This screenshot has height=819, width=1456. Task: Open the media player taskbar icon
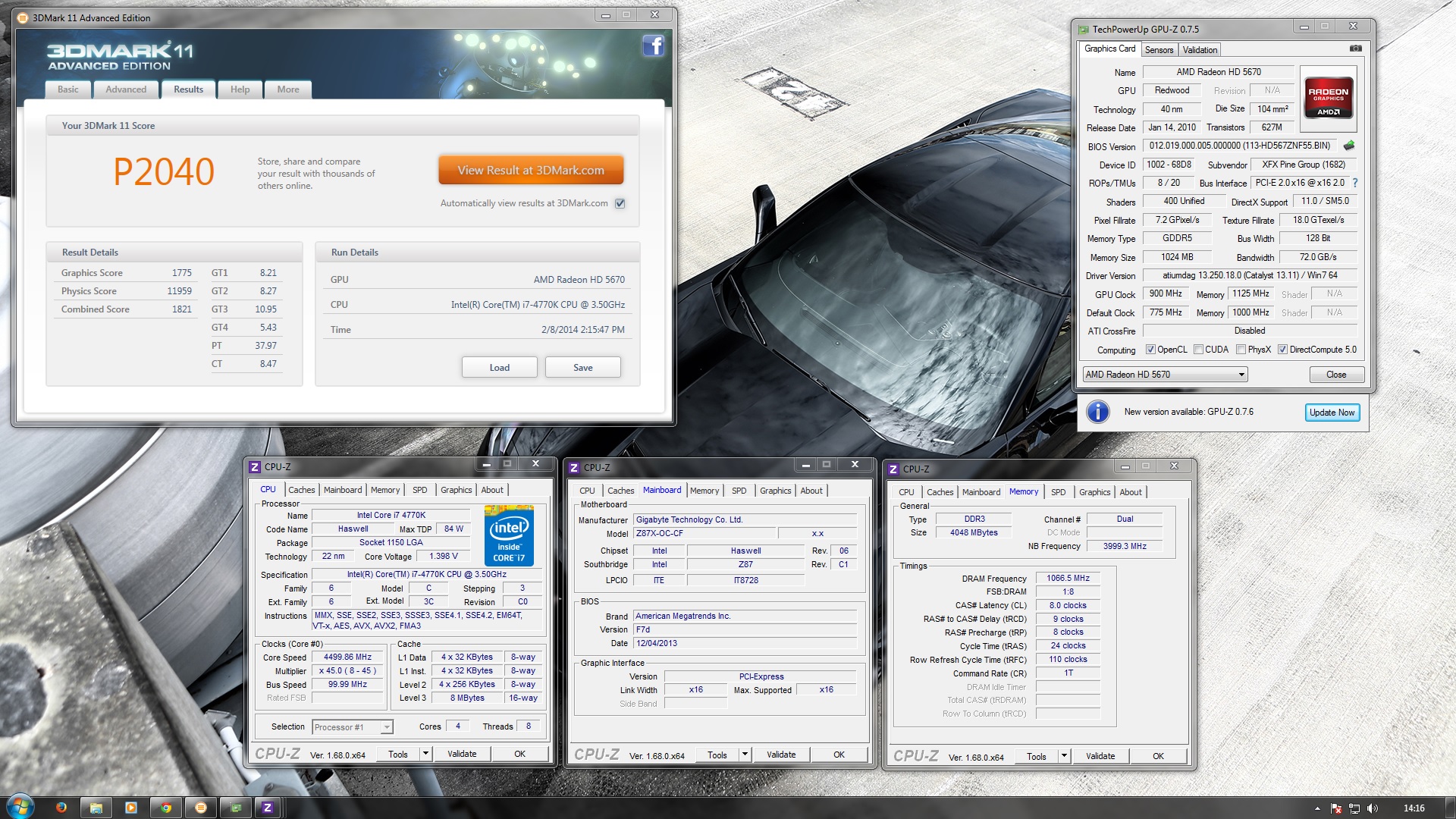(131, 808)
